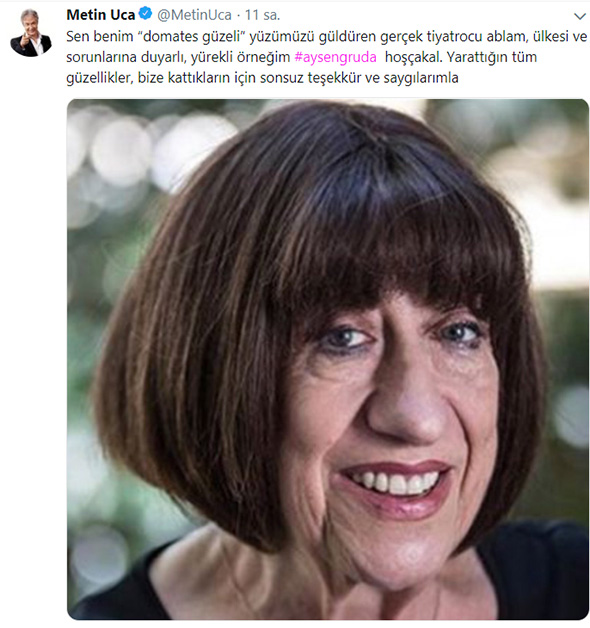This screenshot has height=628, width=590.
Task: Open Metin Uca's profile picture avatar
Action: [x=31, y=32]
